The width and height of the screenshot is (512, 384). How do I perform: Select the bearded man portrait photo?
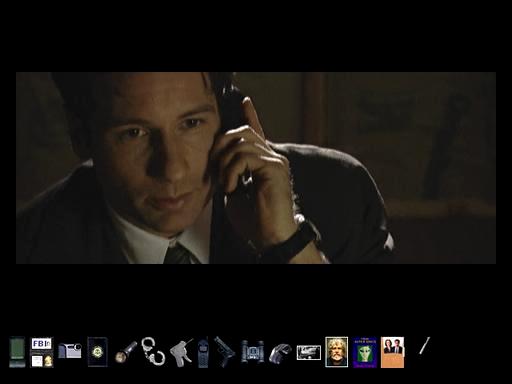pos(337,352)
